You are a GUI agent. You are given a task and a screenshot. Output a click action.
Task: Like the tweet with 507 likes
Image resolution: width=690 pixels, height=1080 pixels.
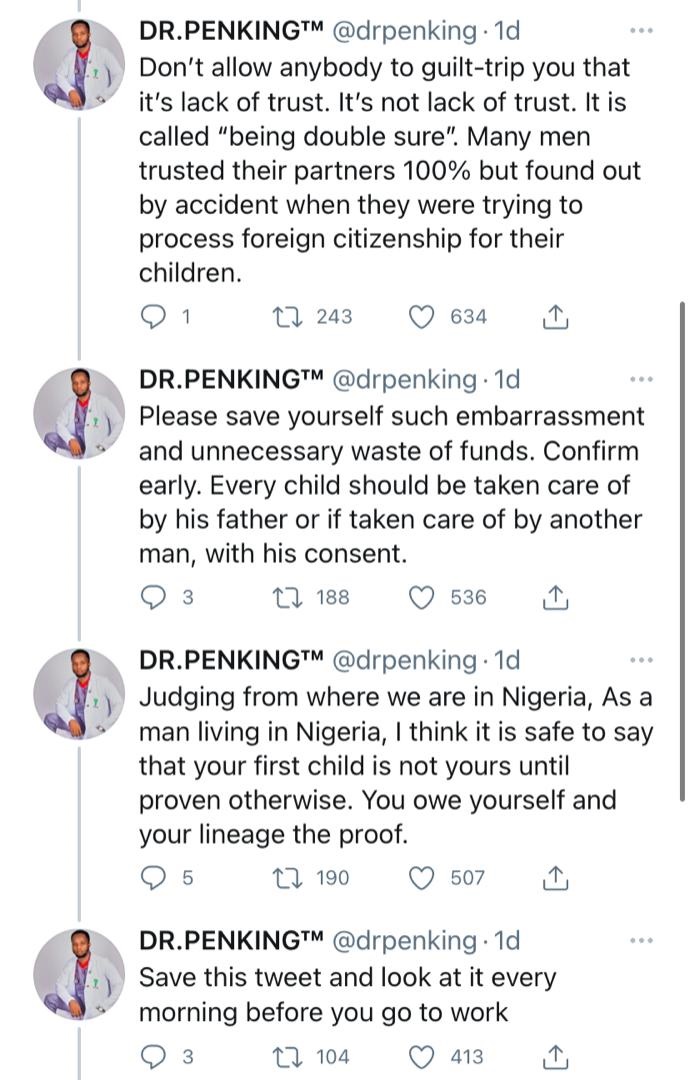point(423,878)
